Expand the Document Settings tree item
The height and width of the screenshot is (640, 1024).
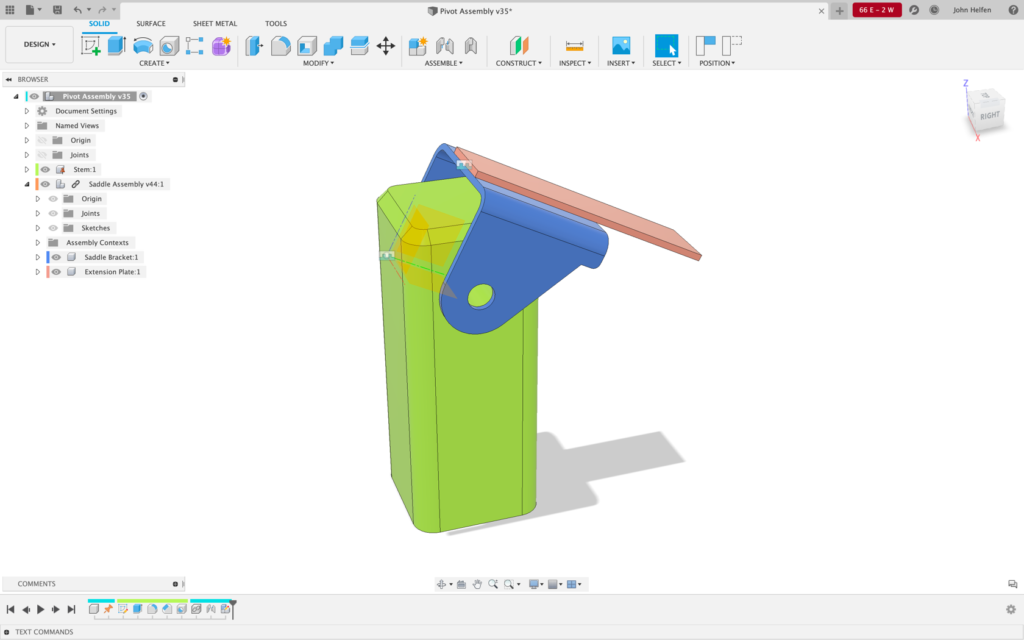pyautogui.click(x=26, y=111)
